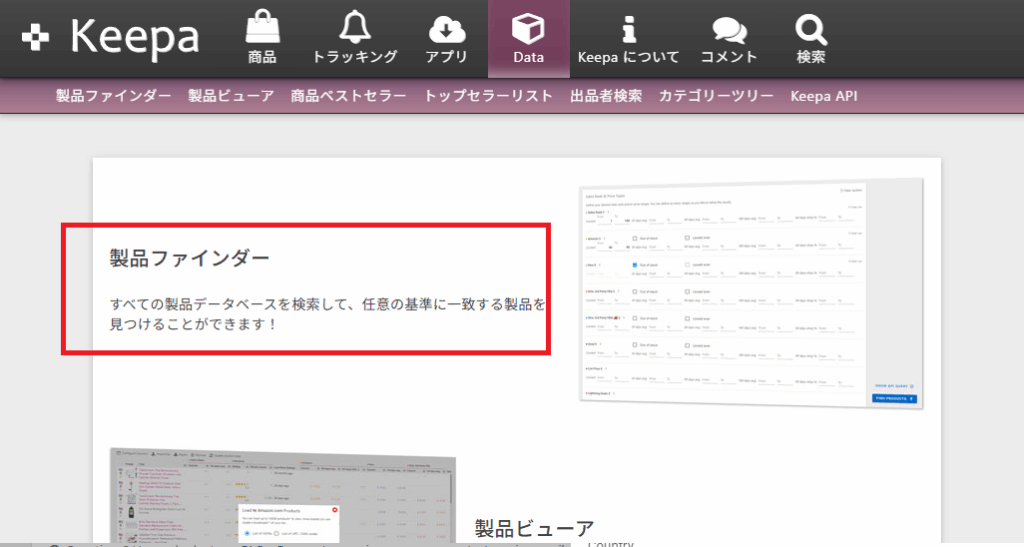
Task: Click the Keepa plus logo icon
Action: (x=36, y=38)
